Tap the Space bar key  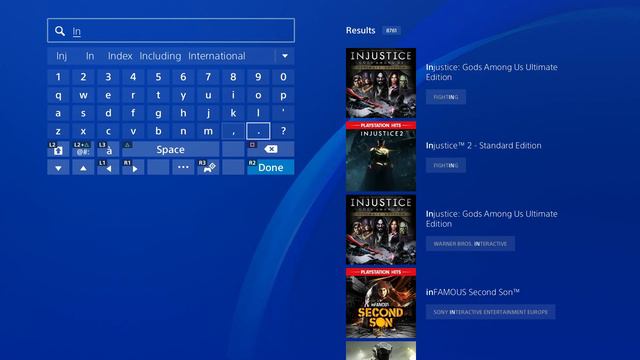coord(171,149)
